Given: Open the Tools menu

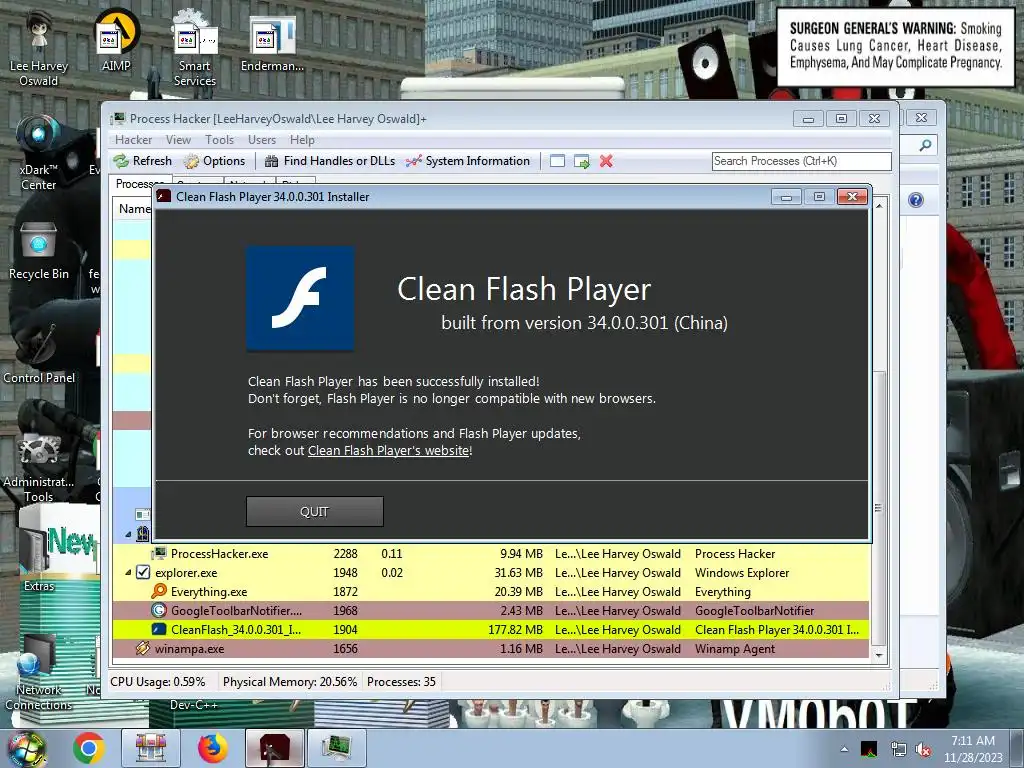Looking at the screenshot, I should pos(219,140).
